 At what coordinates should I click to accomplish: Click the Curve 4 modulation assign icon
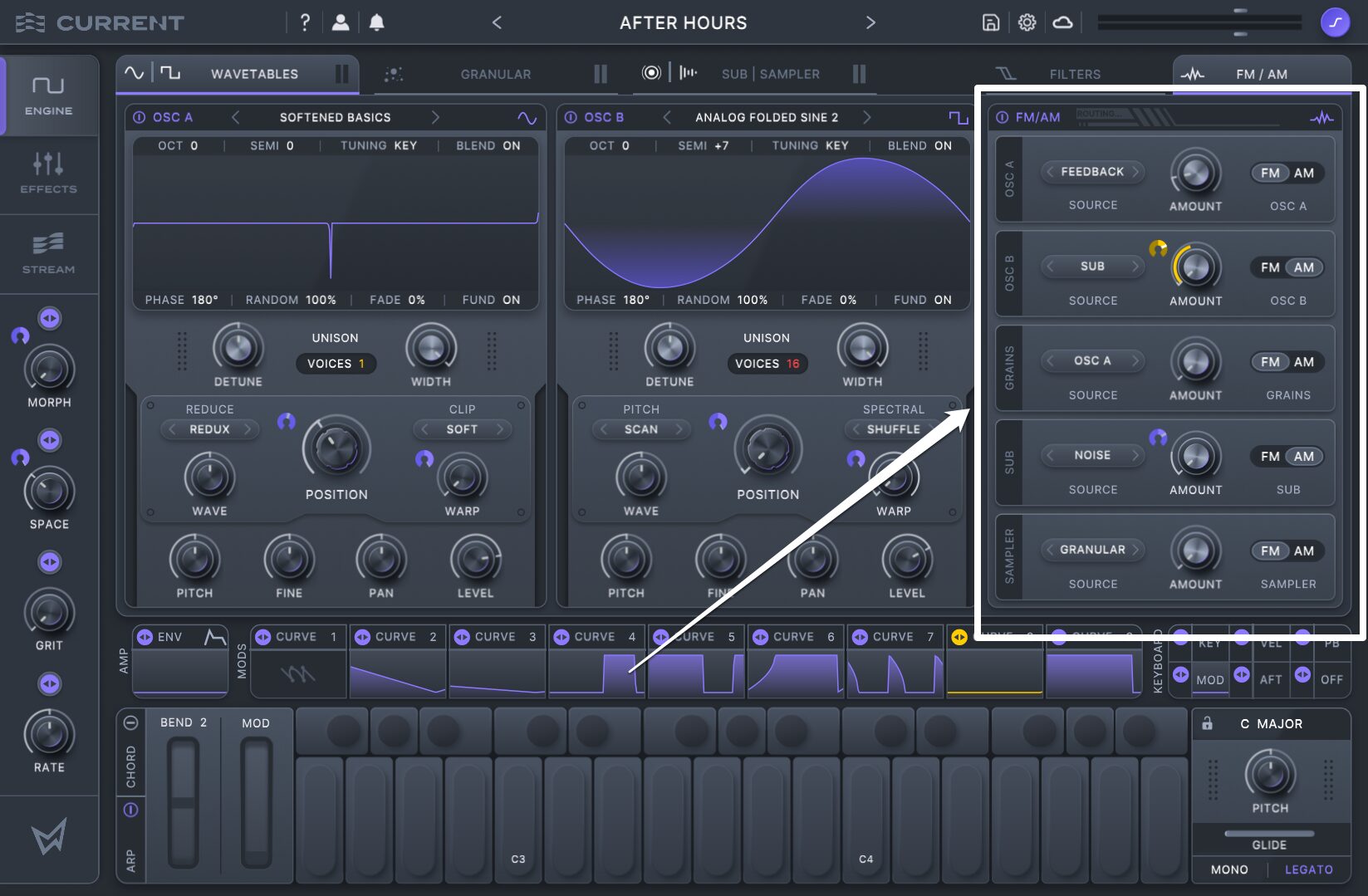pos(561,637)
